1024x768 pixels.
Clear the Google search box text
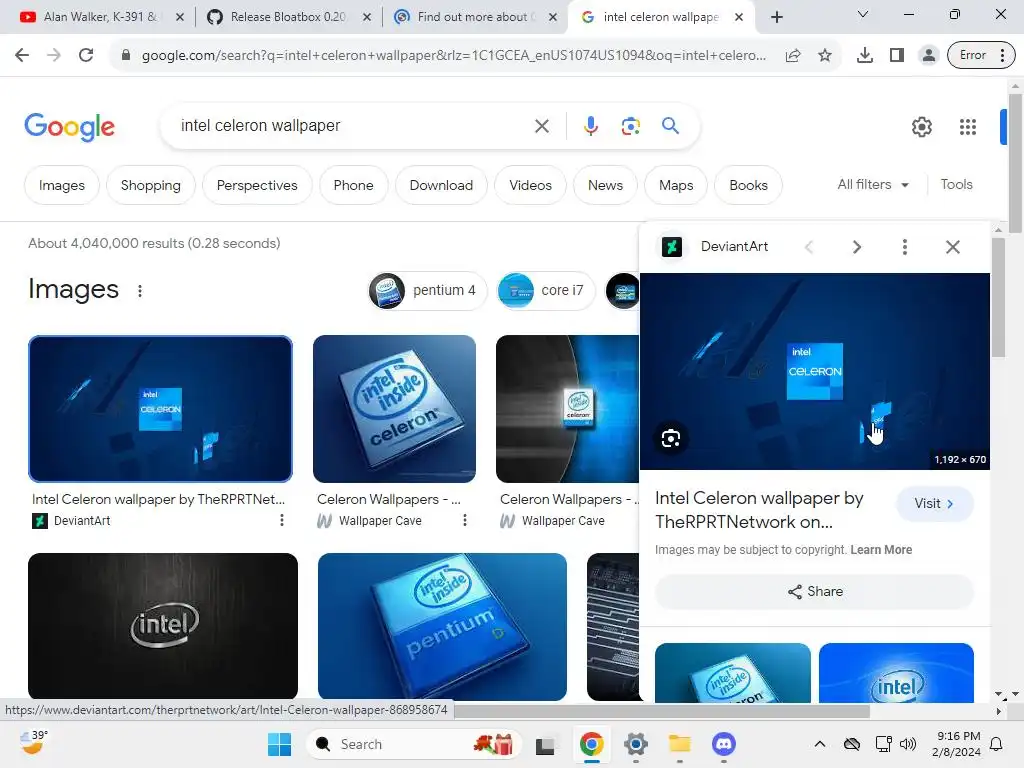[x=541, y=126]
